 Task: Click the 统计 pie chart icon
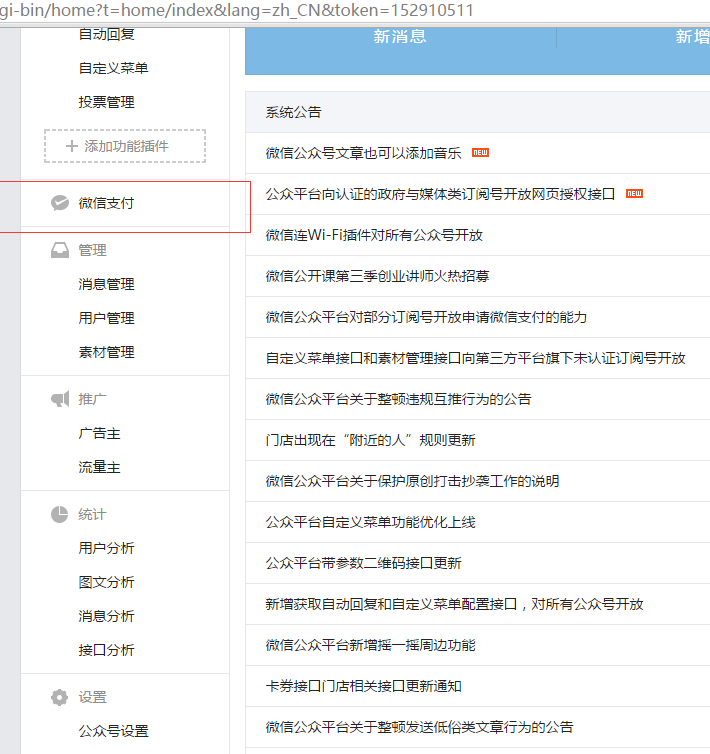coord(60,514)
